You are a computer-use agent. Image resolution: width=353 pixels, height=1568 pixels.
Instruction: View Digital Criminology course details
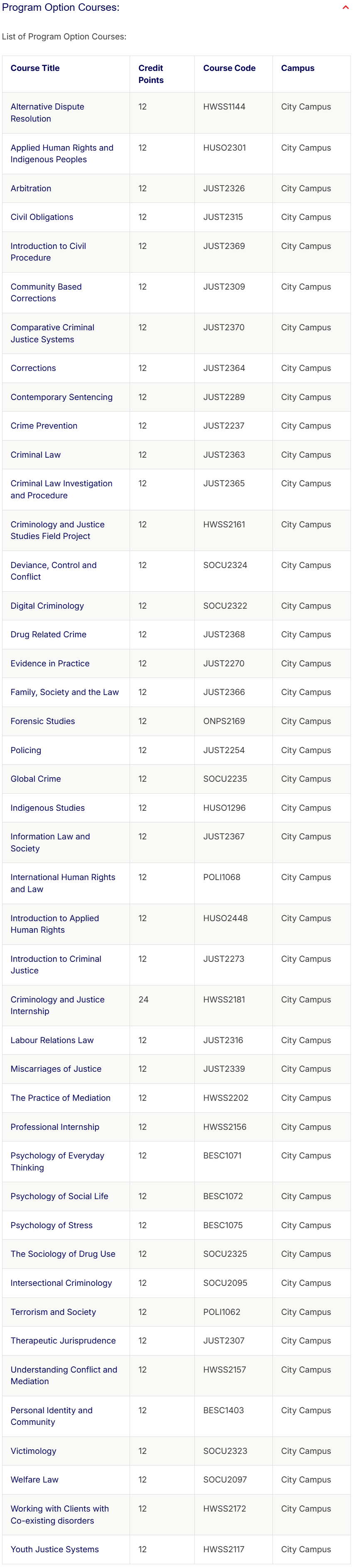(47, 606)
